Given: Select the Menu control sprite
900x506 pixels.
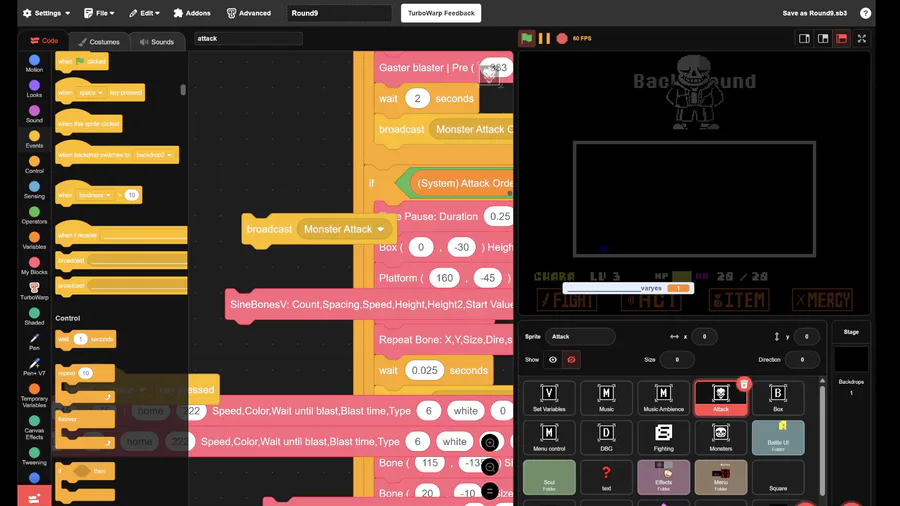Looking at the screenshot, I should [x=549, y=438].
